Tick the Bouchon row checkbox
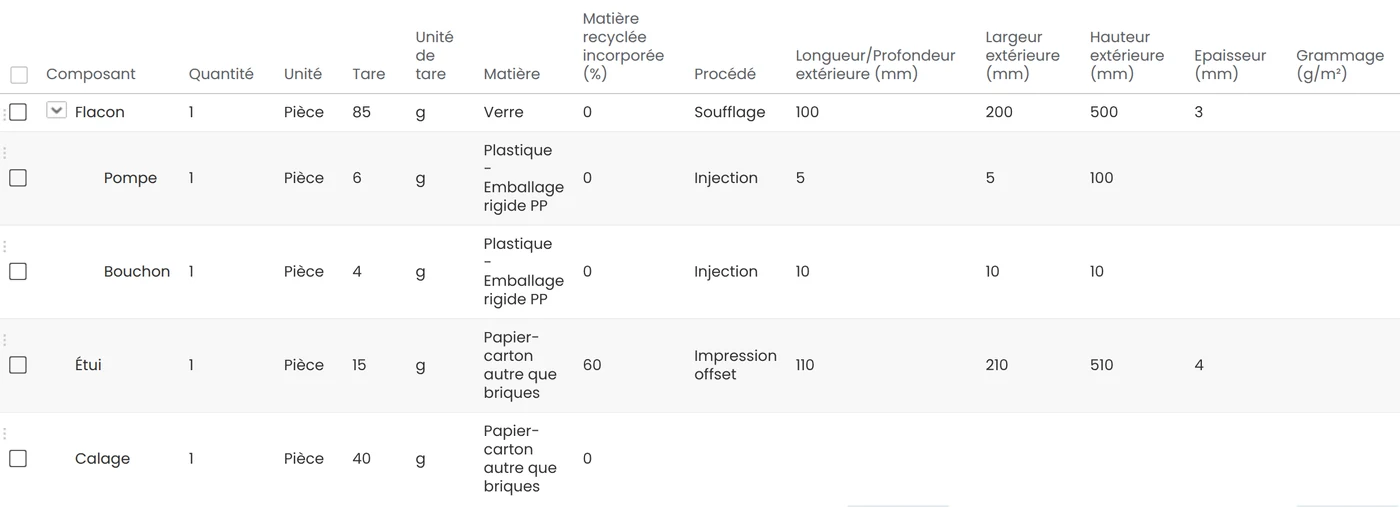 click(18, 271)
